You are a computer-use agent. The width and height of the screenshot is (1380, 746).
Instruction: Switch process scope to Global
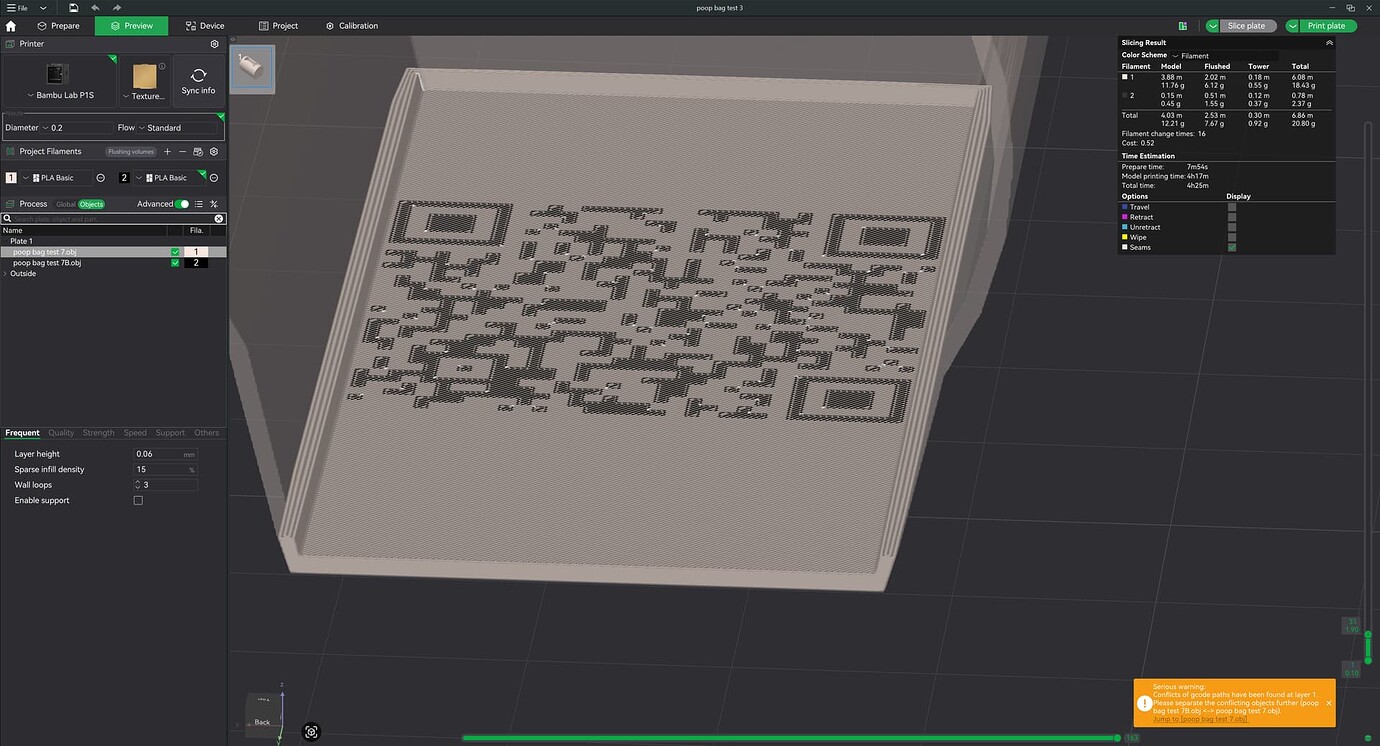pos(65,204)
